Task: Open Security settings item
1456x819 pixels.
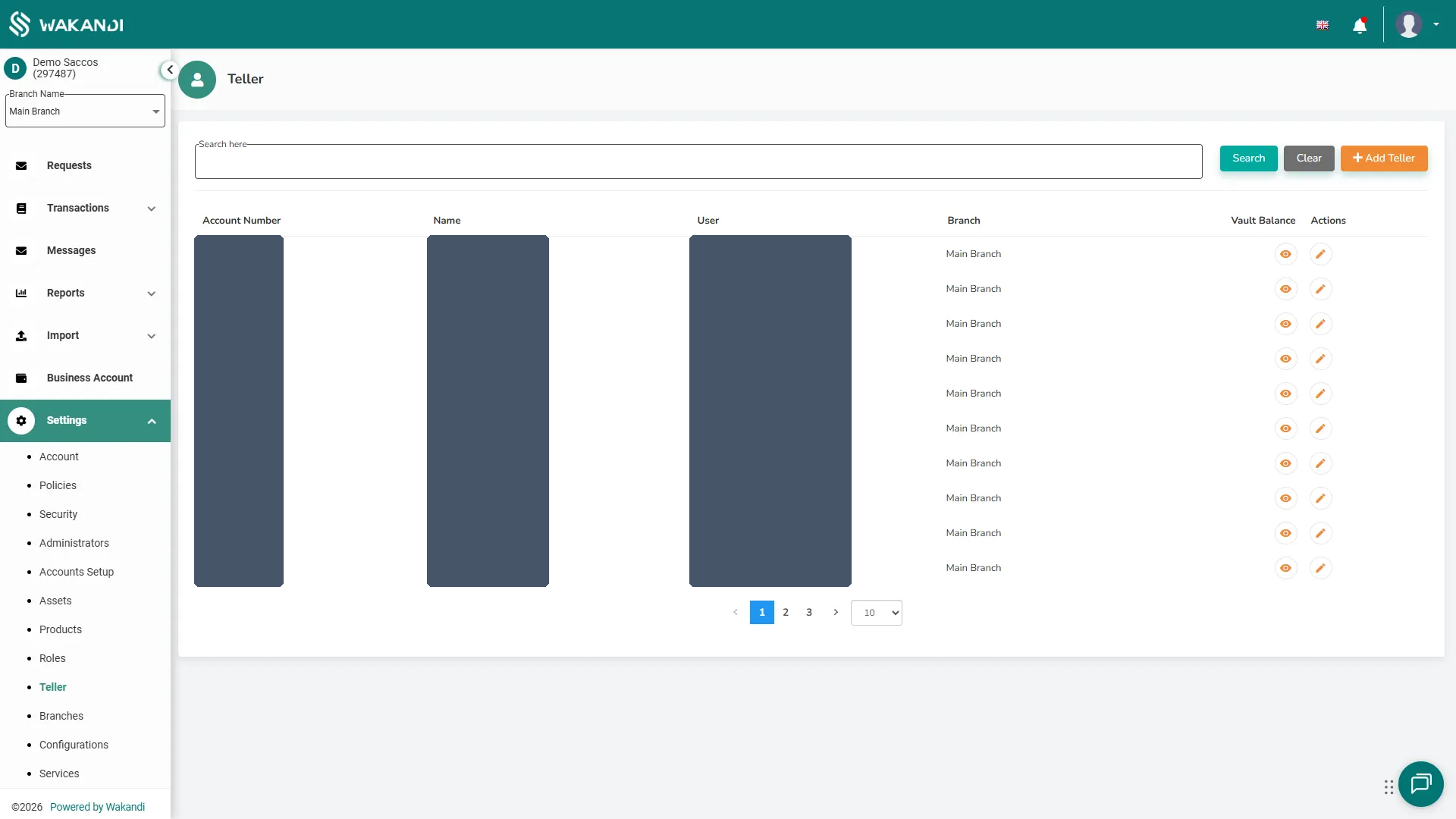Action: (58, 514)
